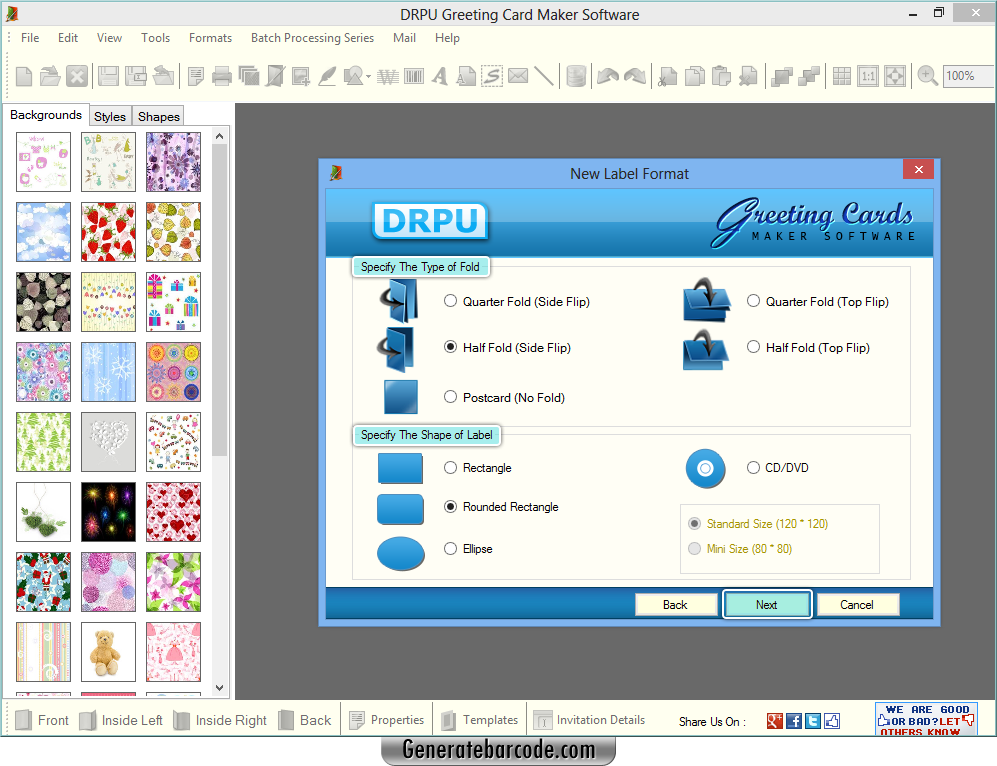The image size is (997, 766).
Task: Select Quarter Fold (Side Flip) radio button
Action: point(450,301)
